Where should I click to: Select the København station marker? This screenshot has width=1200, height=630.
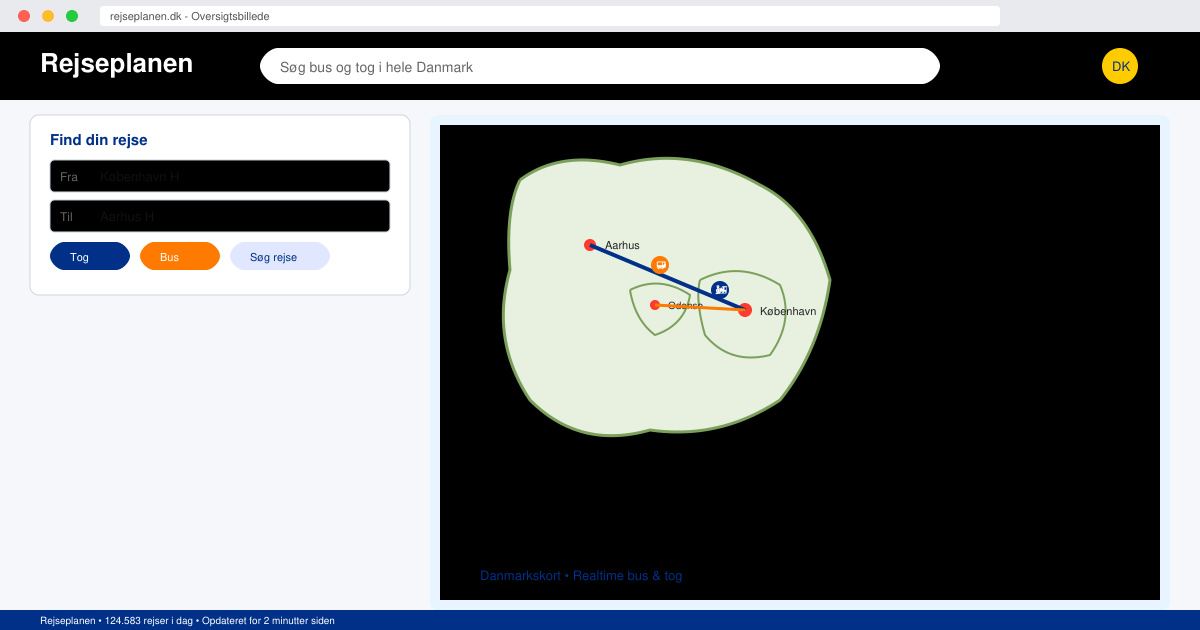click(745, 310)
